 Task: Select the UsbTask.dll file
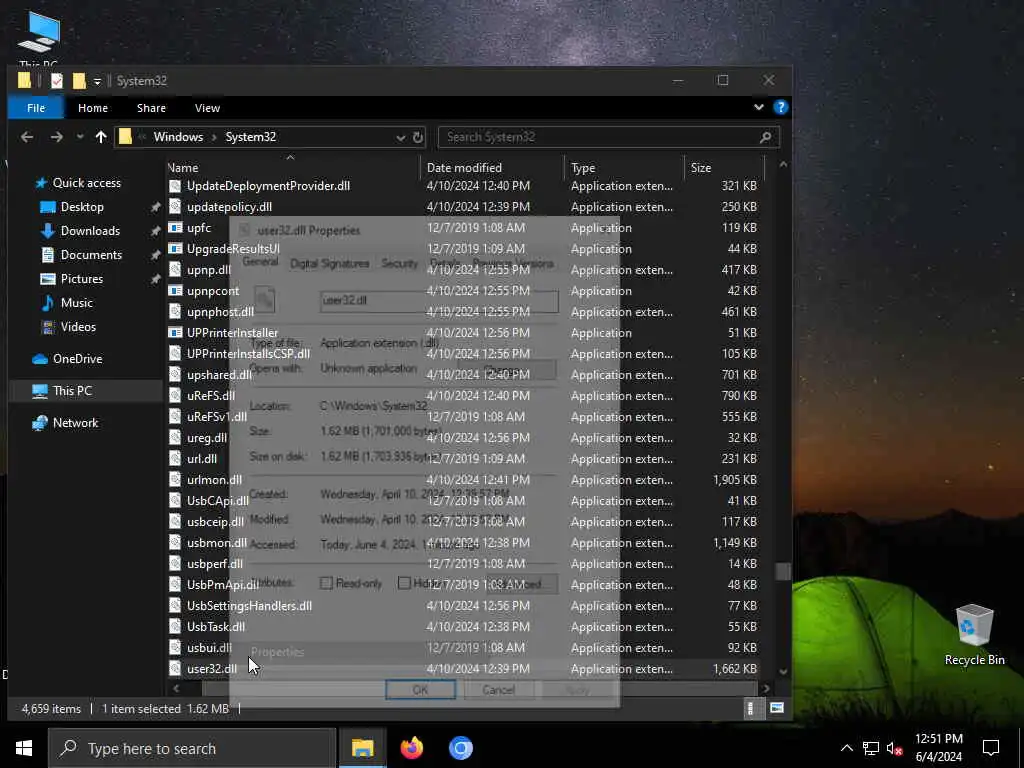click(x=216, y=627)
